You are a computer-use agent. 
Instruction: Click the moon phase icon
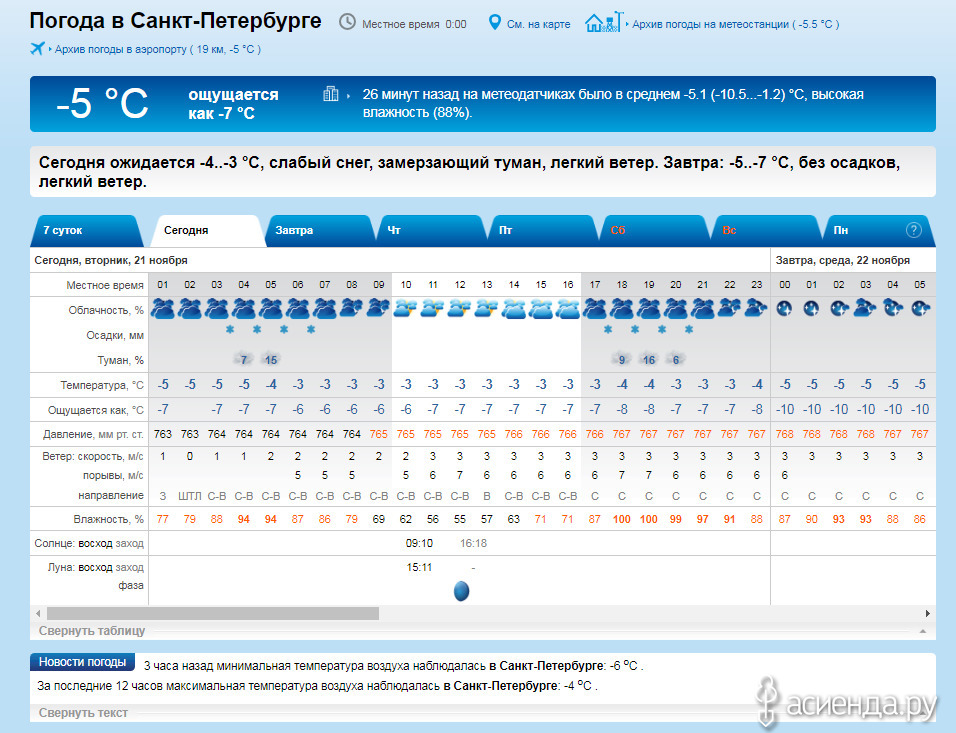coord(461,591)
